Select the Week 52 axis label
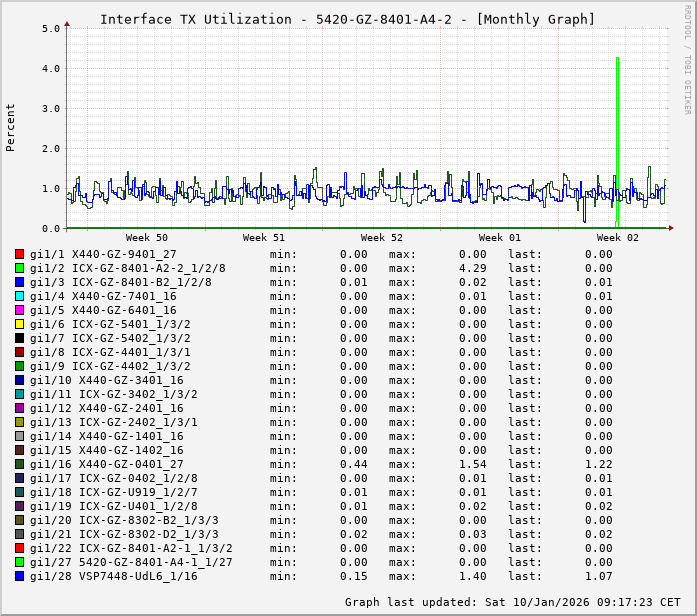Viewport: 697px width, 616px height. coord(381,238)
